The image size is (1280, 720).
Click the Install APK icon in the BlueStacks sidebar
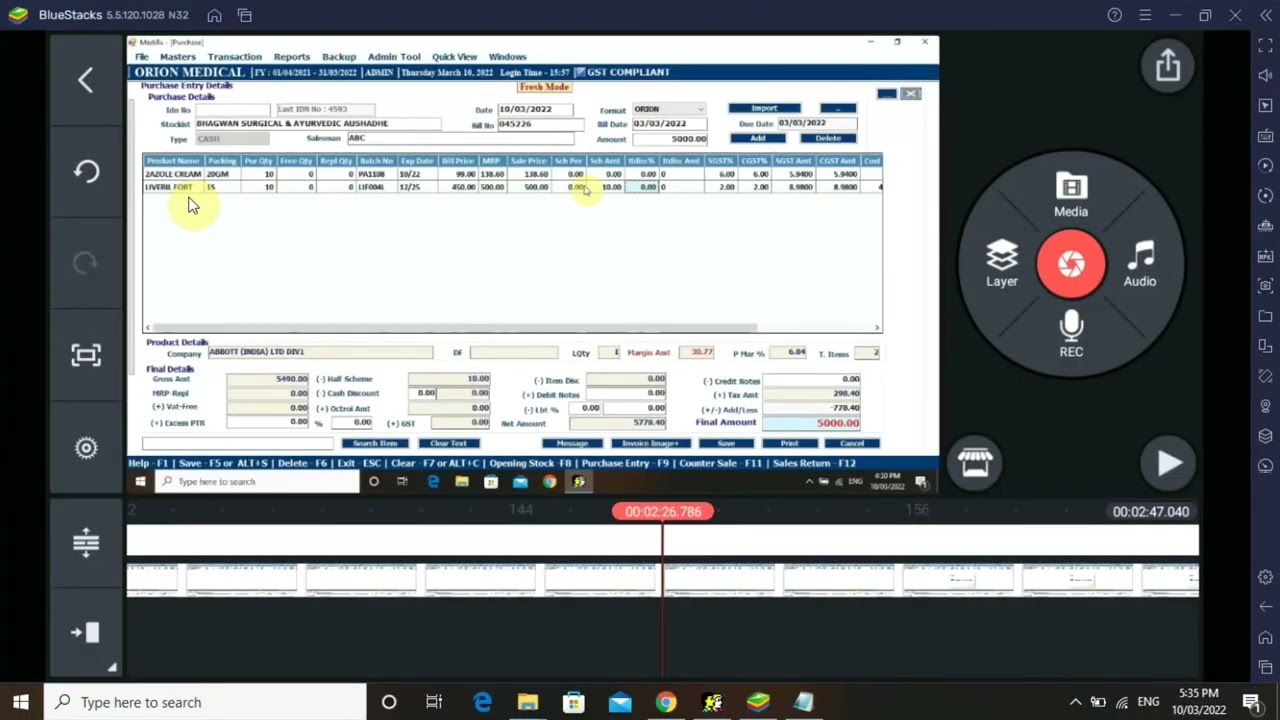pos(1265,256)
